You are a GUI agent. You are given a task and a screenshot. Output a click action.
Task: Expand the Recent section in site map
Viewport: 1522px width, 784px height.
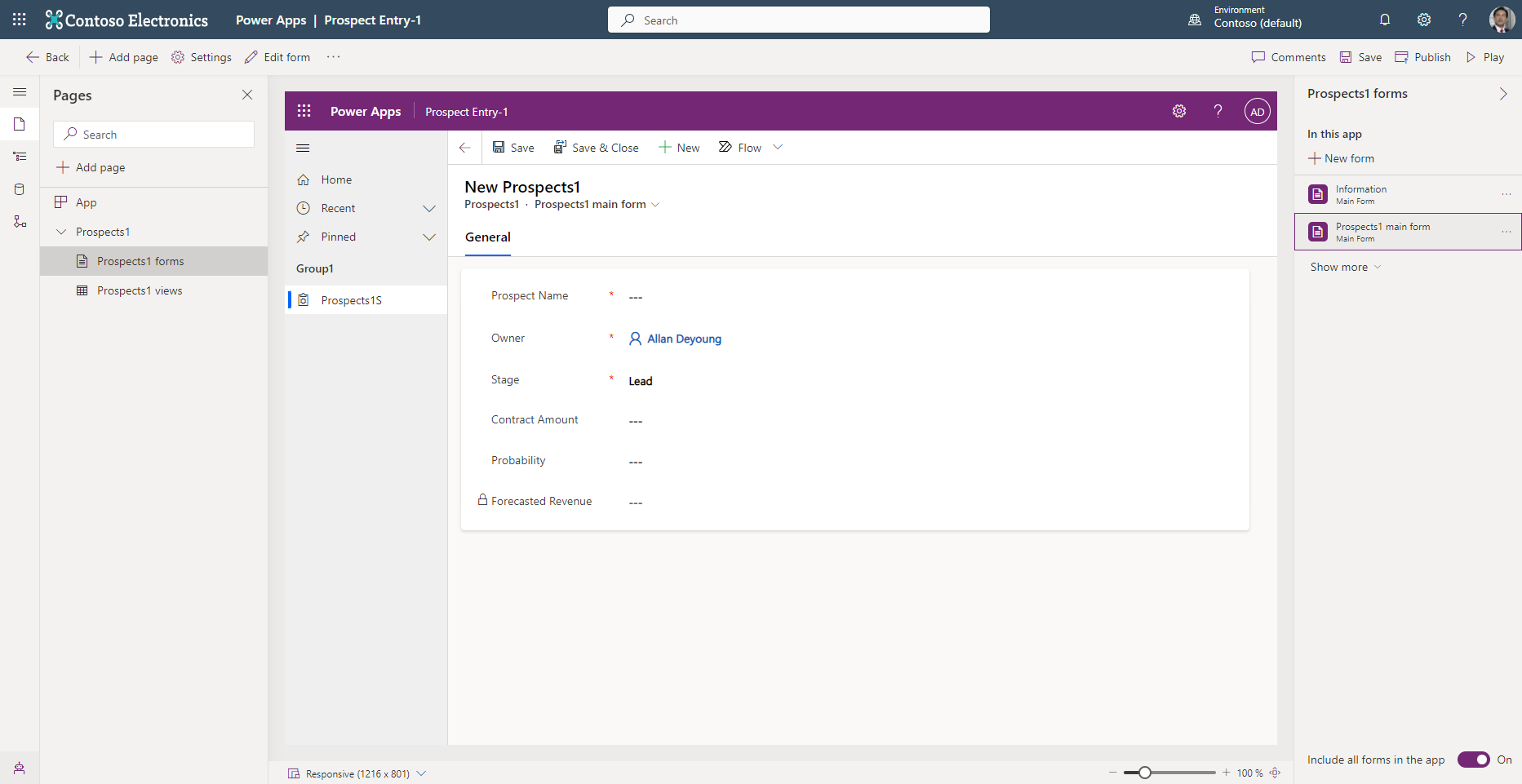point(429,208)
